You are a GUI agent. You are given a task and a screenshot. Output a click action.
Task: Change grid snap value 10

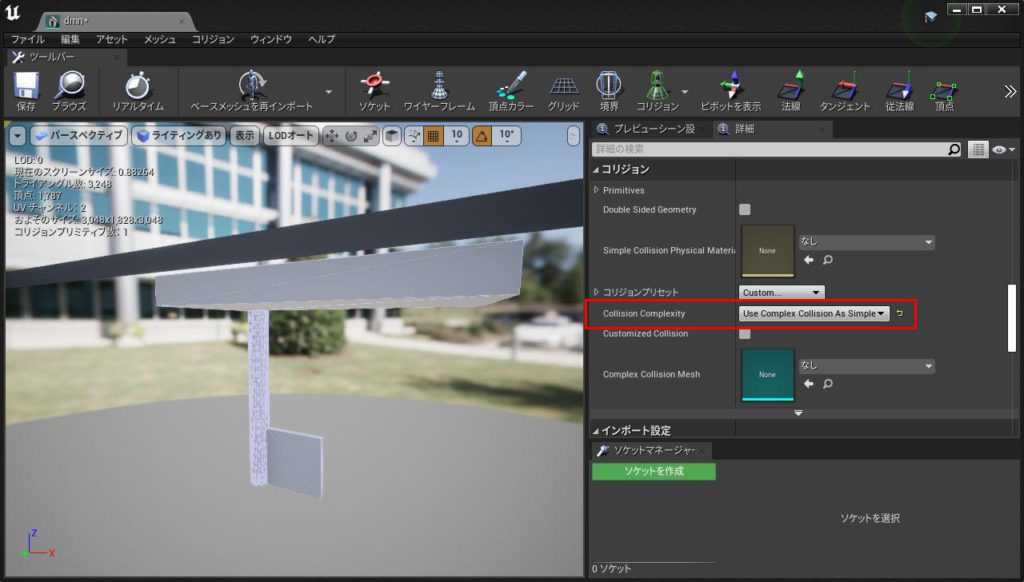pos(456,136)
